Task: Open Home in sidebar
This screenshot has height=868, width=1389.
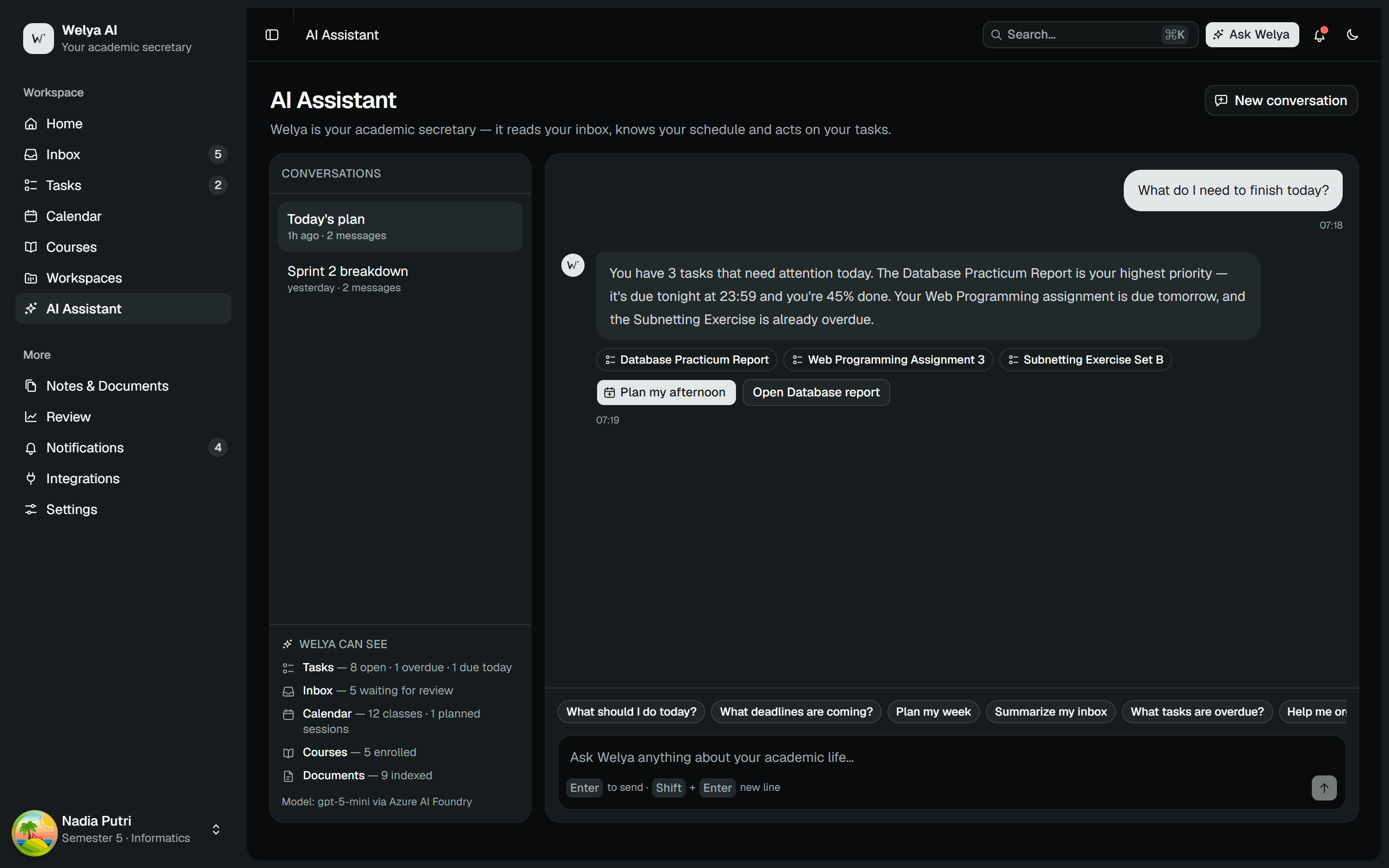Action: coord(123,123)
